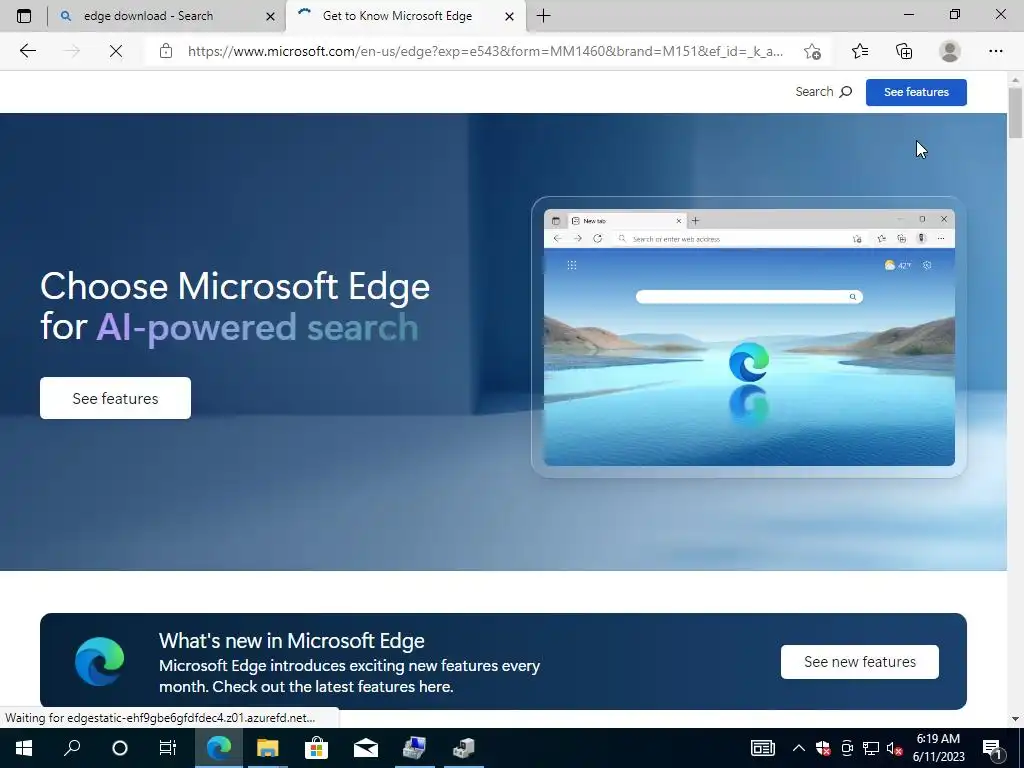Click blue 'See features' header button
Image resolution: width=1024 pixels, height=768 pixels.
coord(916,92)
